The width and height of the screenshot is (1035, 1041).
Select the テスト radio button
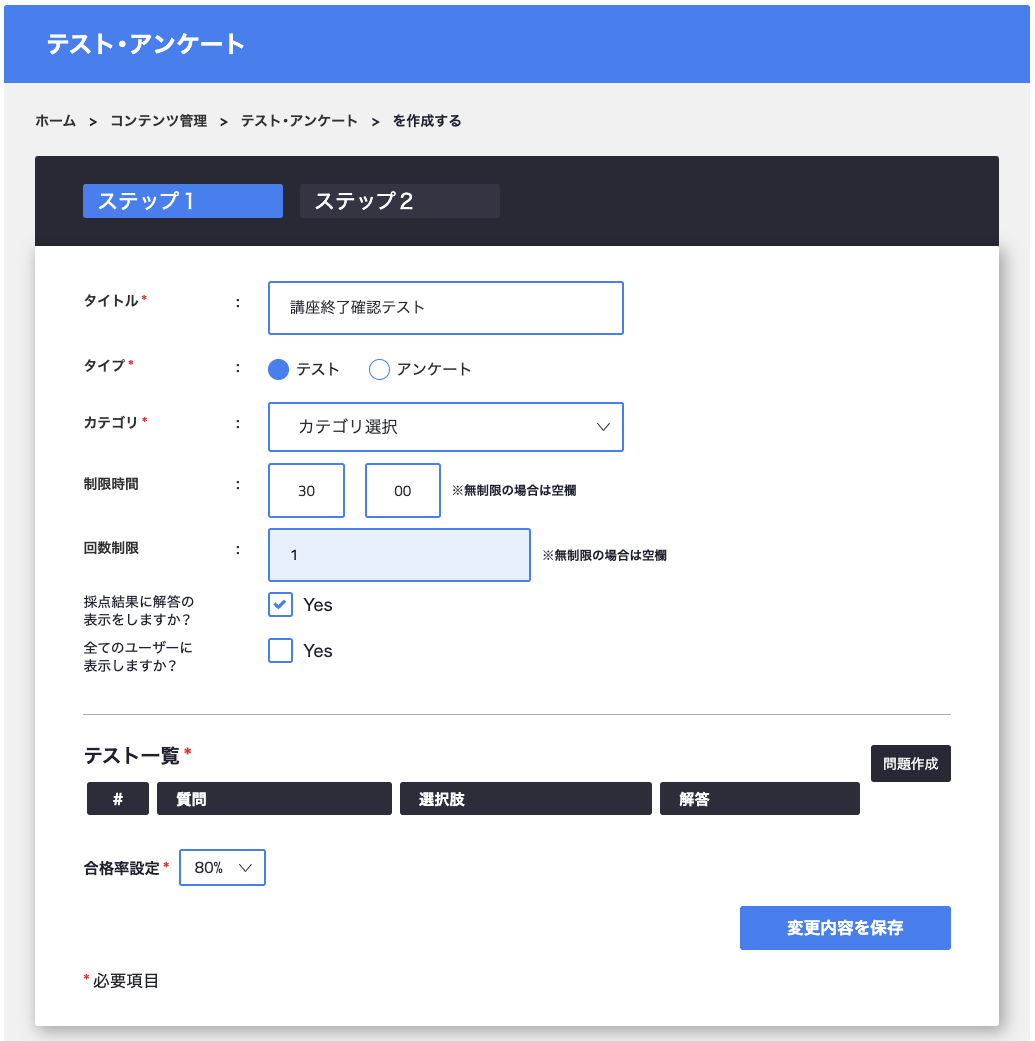pyautogui.click(x=279, y=370)
